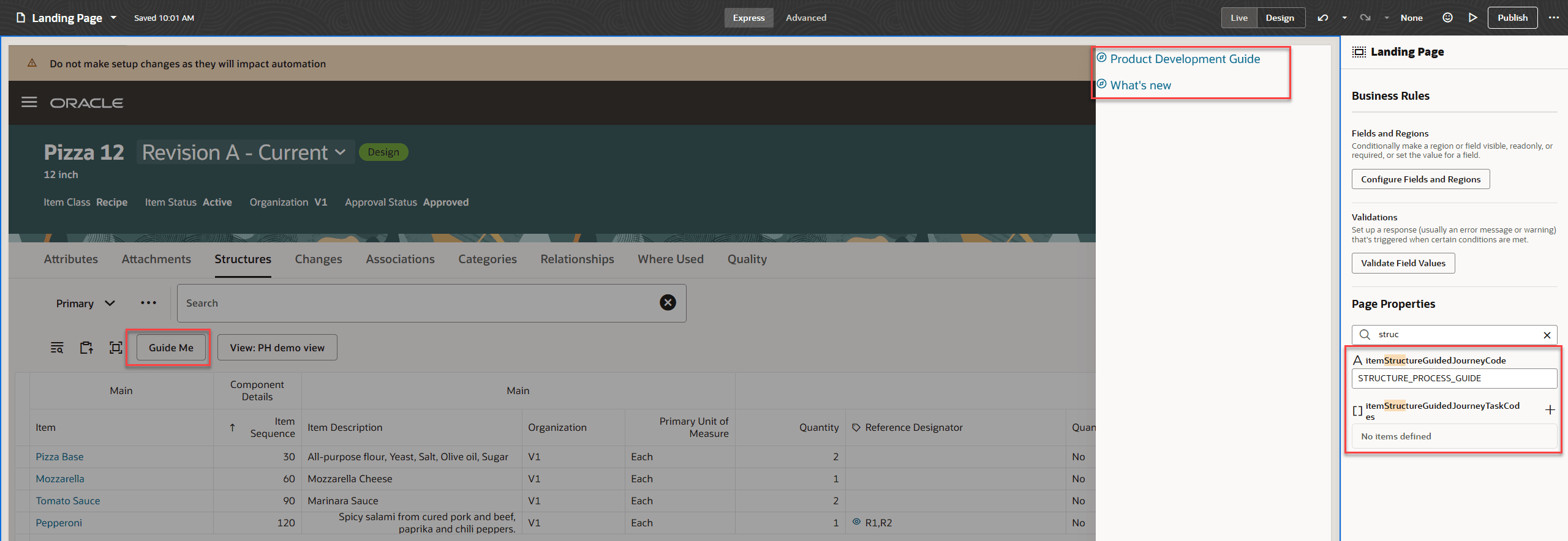This screenshot has height=541, width=1568.
Task: Open the Mozzarella item link
Action: (x=60, y=479)
